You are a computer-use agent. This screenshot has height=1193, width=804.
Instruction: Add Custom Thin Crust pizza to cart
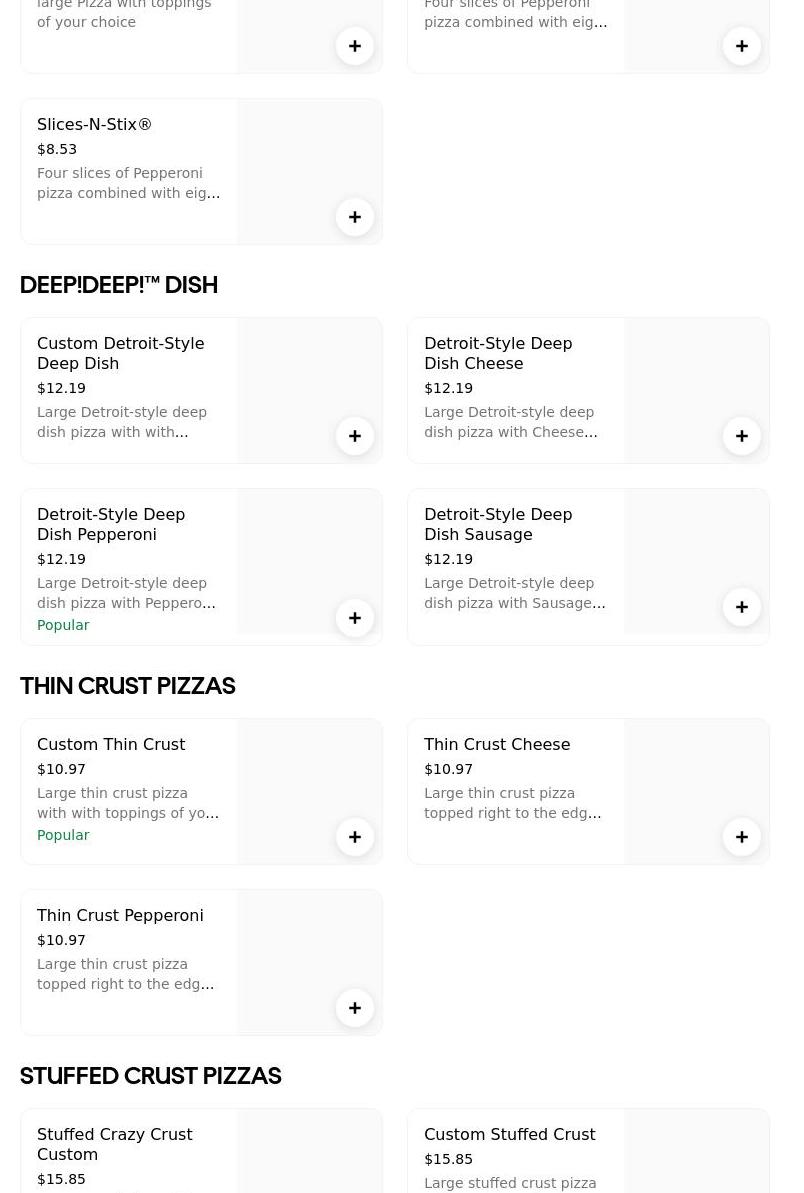pyautogui.click(x=355, y=837)
